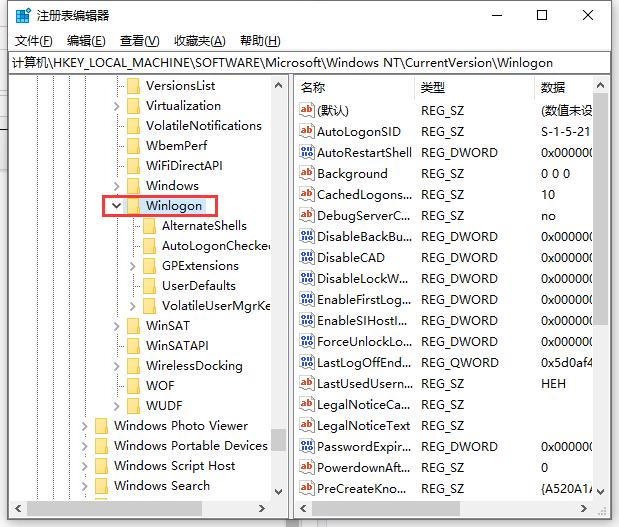Click the VersionsList folder icon
This screenshot has width=619, height=527.
133,86
